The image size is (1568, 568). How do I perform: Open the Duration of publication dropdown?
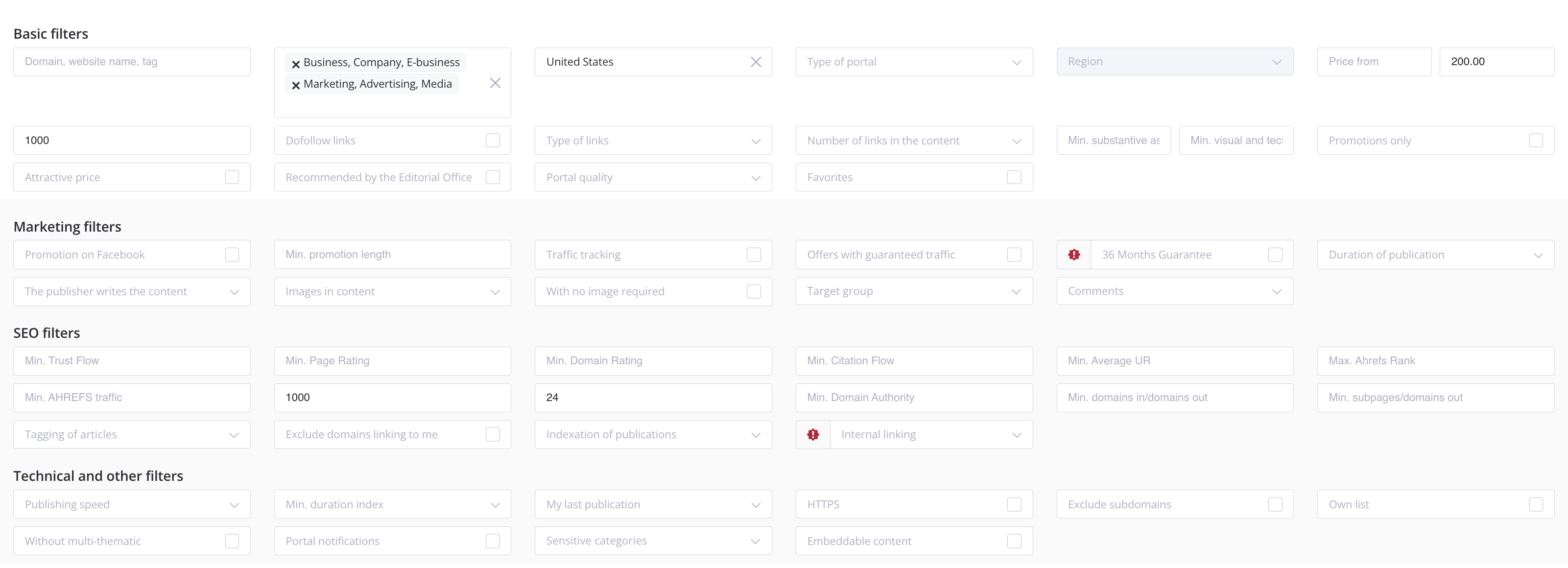[1435, 255]
